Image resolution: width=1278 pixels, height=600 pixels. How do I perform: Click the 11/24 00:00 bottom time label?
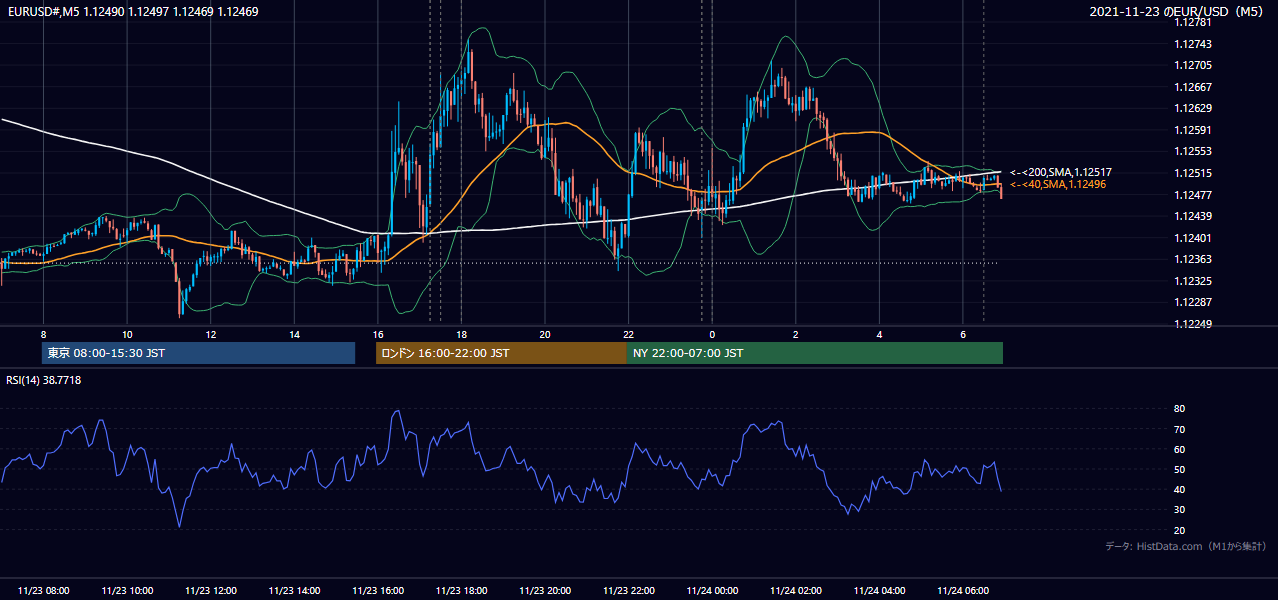(712, 591)
